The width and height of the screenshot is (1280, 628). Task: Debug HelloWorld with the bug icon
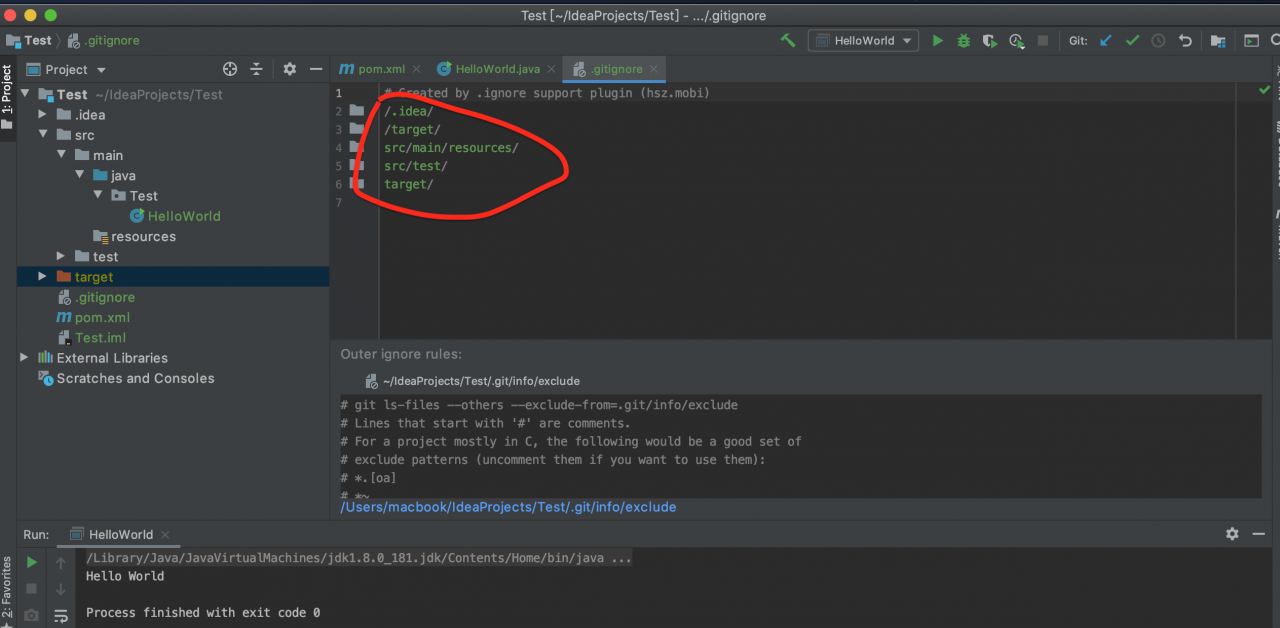coord(963,41)
